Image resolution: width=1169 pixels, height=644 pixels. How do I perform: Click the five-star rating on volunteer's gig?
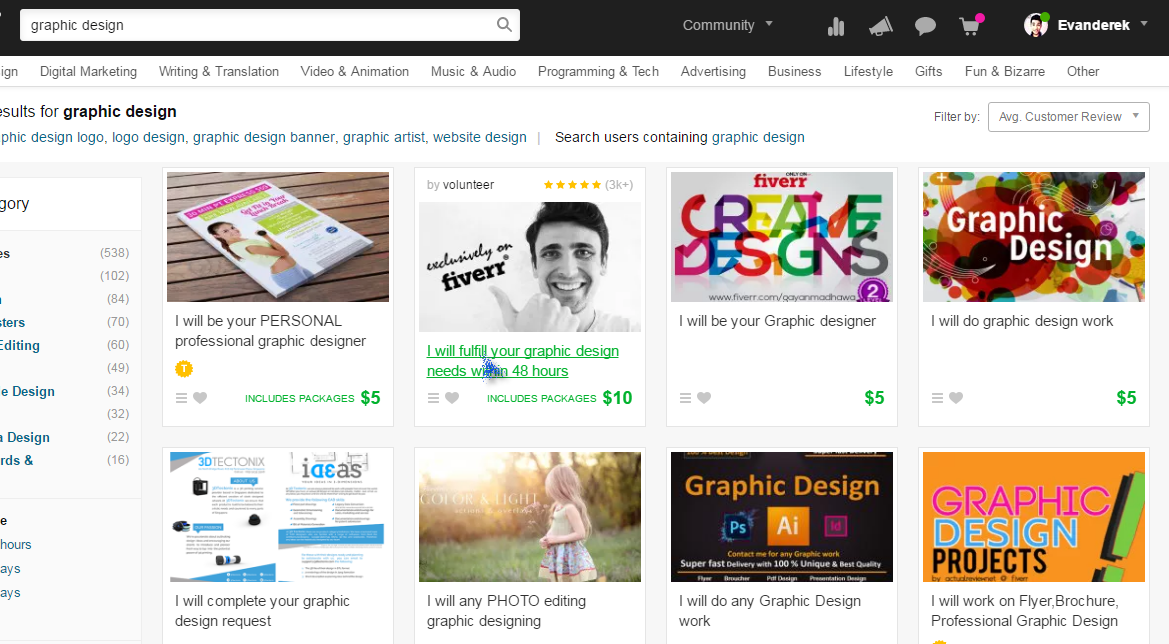pos(572,185)
